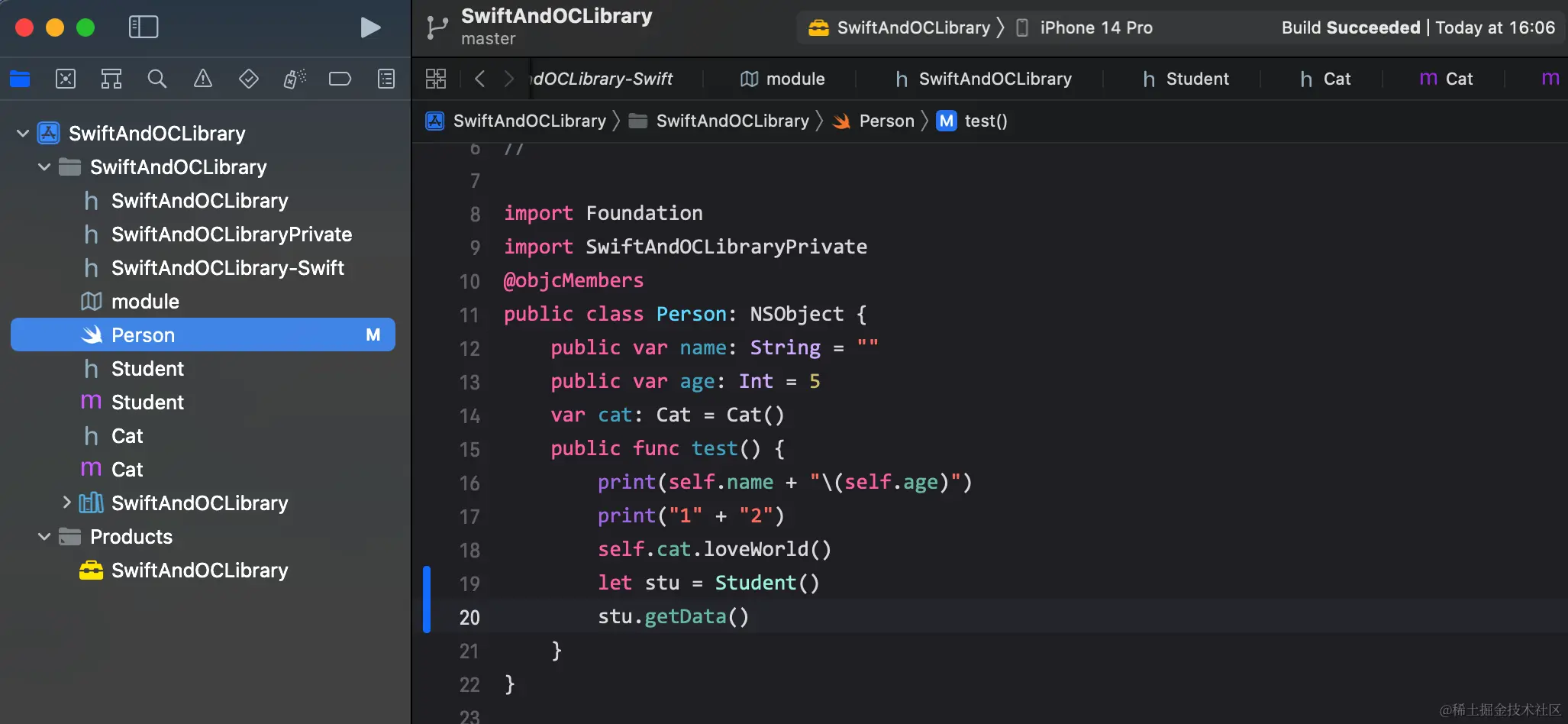Open the Find navigator magnifier icon
Image resolution: width=1568 pixels, height=724 pixels.
point(157,79)
